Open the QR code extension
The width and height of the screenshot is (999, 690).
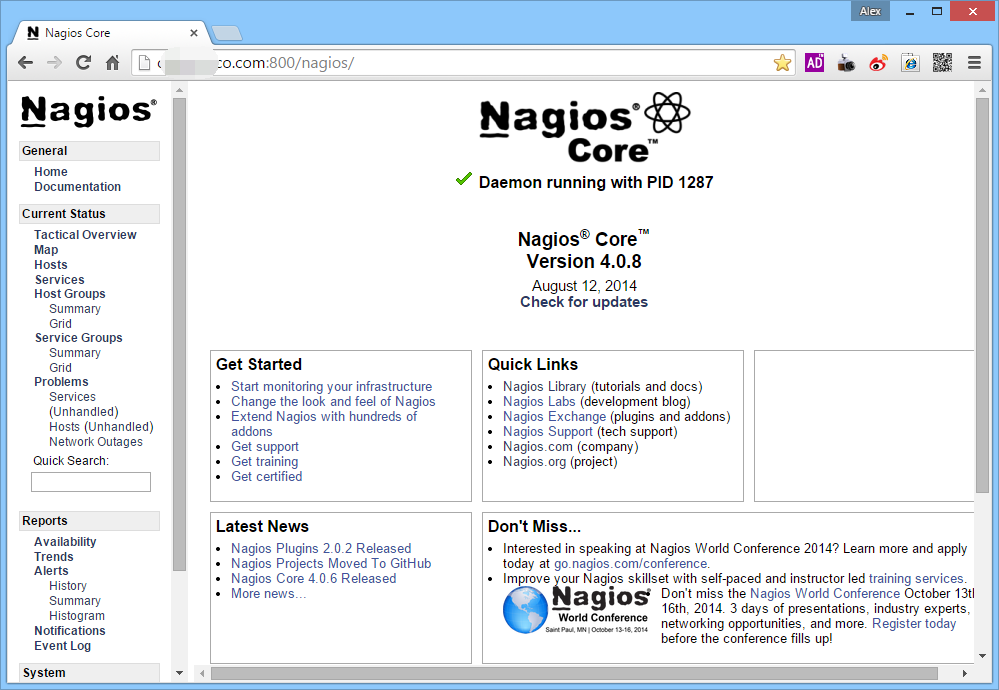942,62
